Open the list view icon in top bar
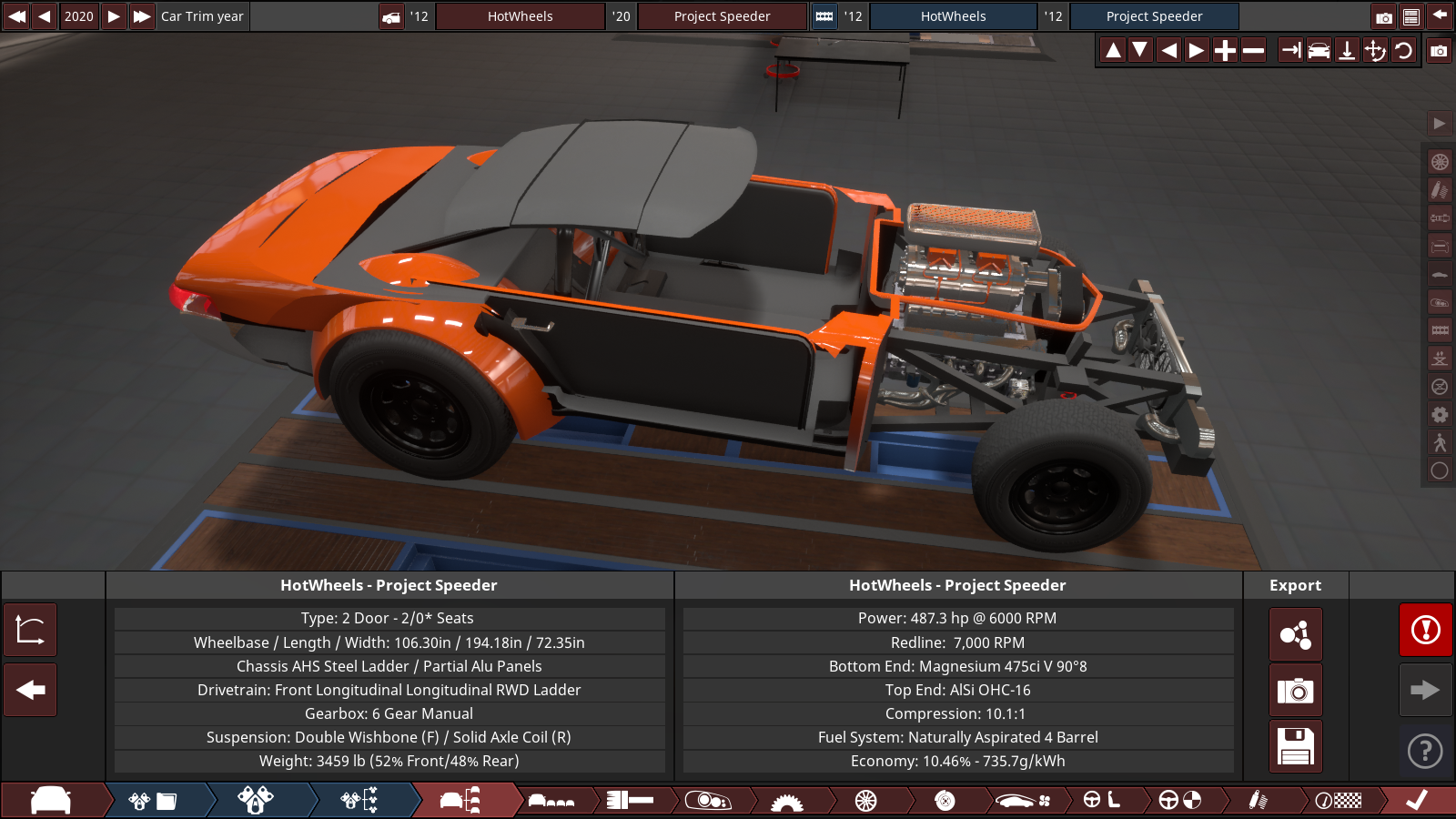Screen dimensions: 1456x819 coord(1410,16)
